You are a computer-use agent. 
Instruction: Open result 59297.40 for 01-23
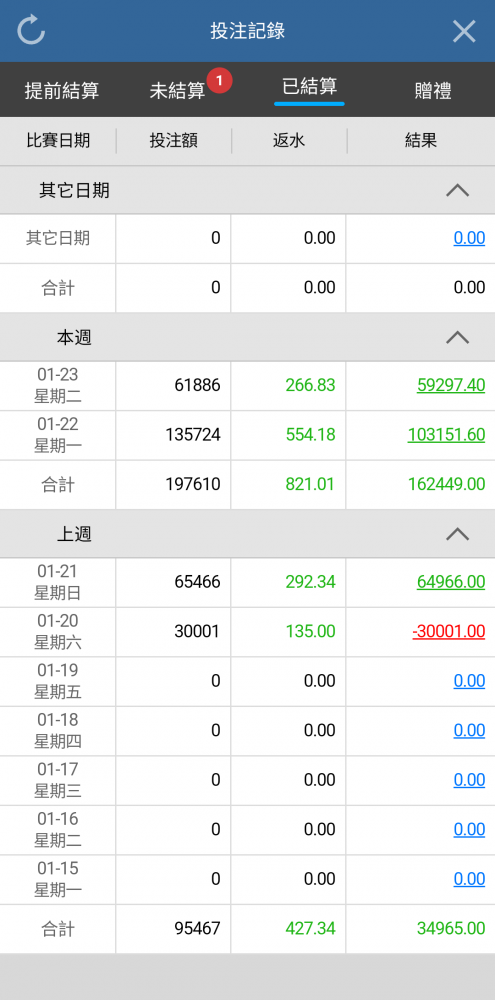coord(451,385)
